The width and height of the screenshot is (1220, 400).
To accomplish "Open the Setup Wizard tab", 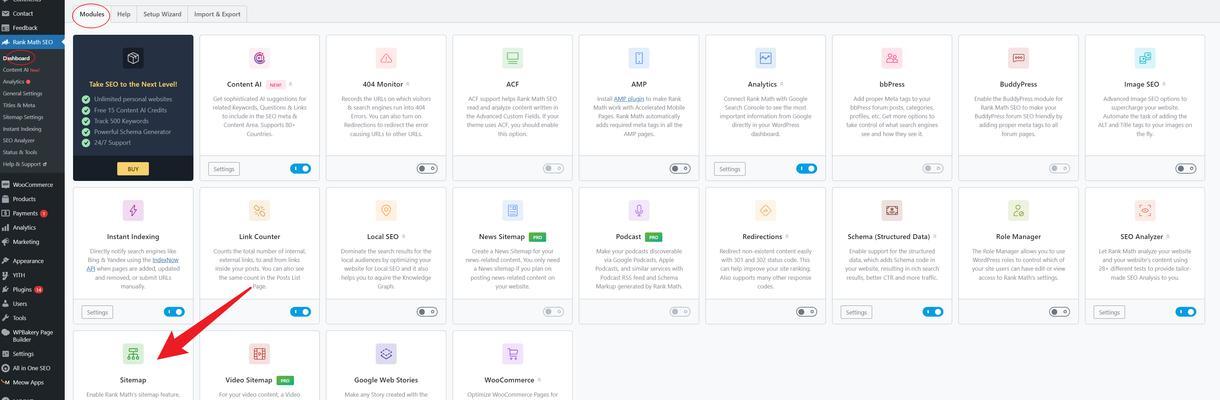I will tap(162, 15).
